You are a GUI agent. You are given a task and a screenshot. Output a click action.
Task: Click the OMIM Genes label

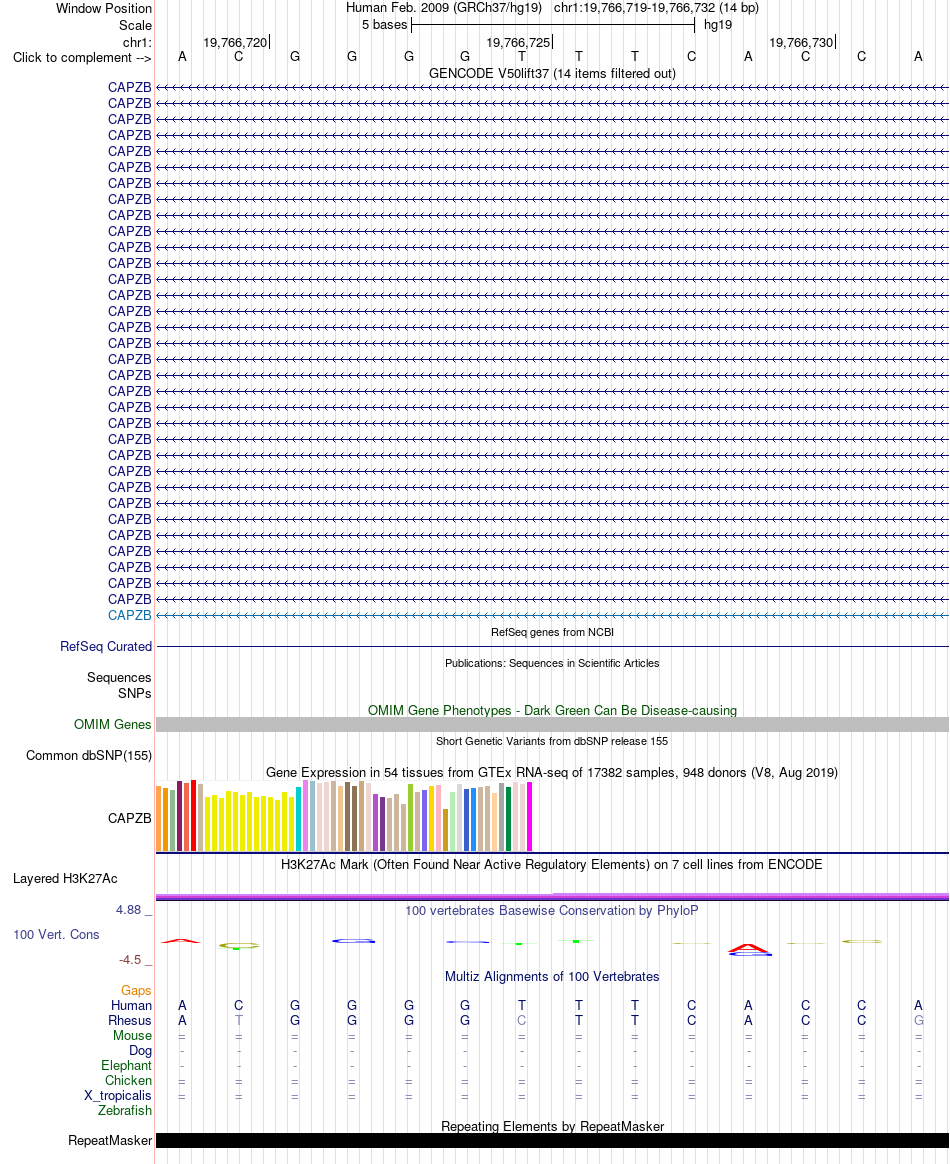pos(113,725)
